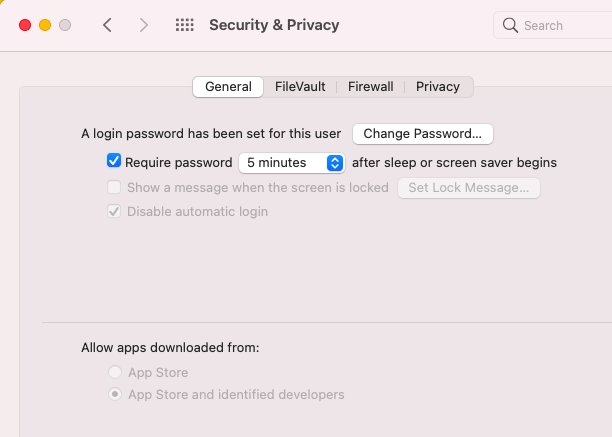Click the gray zoom window button
This screenshot has height=437, width=612.
tap(65, 25)
